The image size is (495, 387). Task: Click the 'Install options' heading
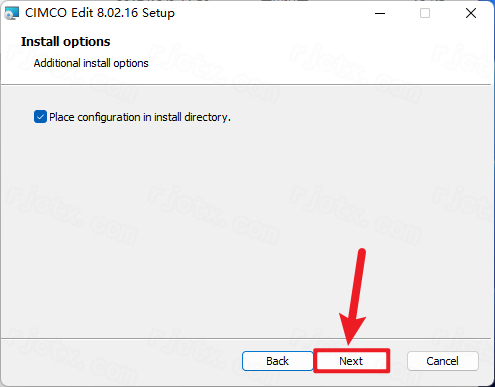click(x=65, y=42)
